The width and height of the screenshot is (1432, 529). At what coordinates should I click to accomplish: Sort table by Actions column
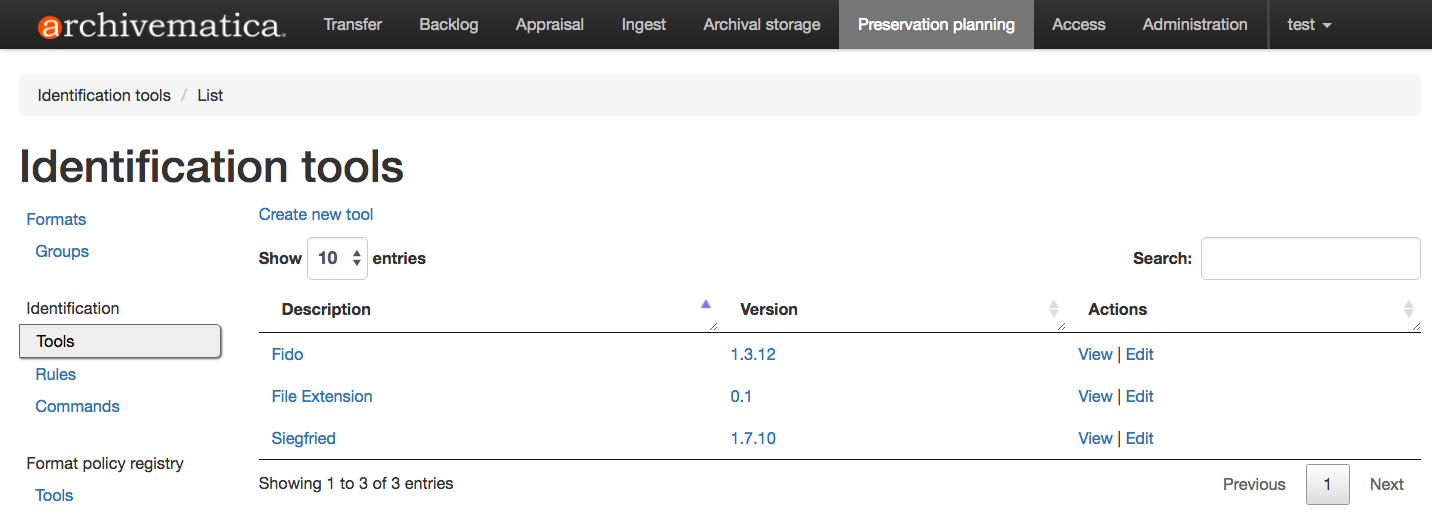click(1117, 310)
